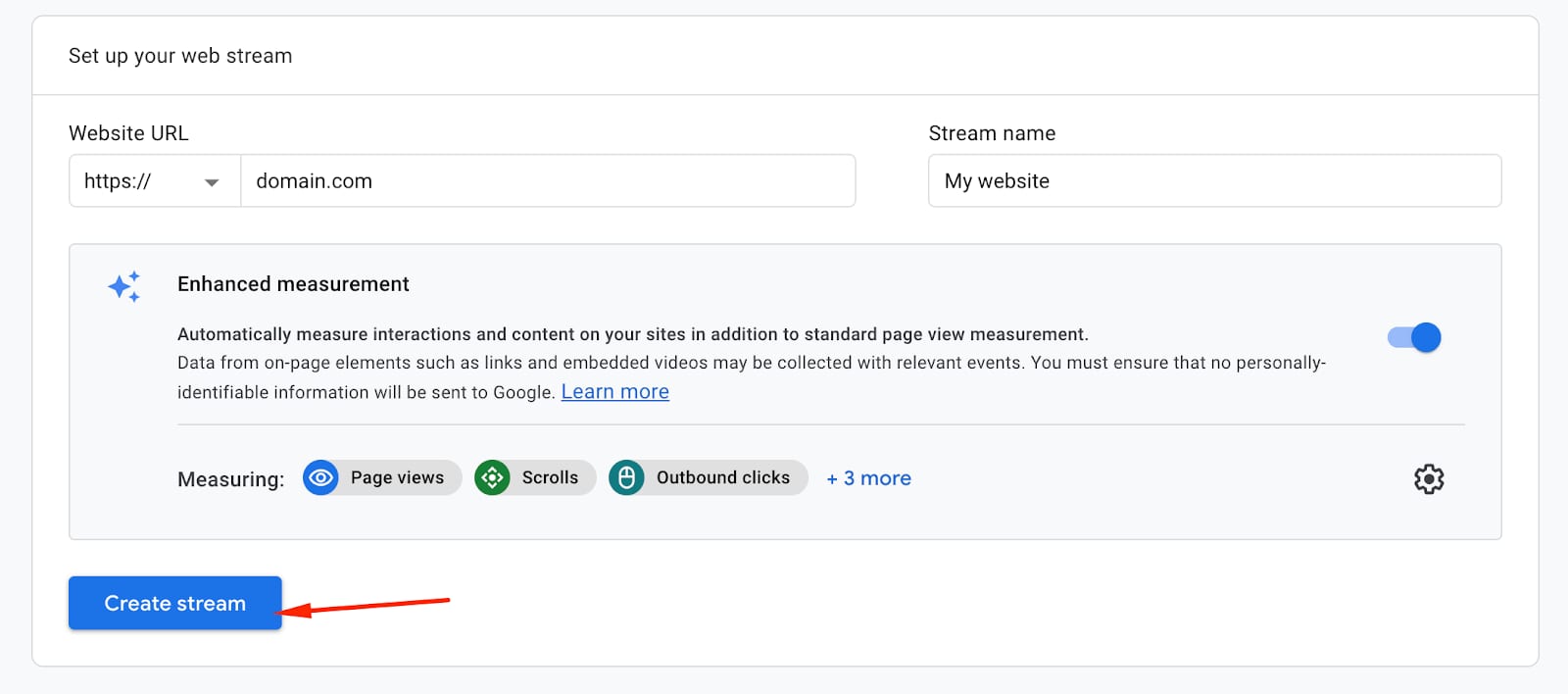Open the https:// protocol dropdown

click(153, 181)
